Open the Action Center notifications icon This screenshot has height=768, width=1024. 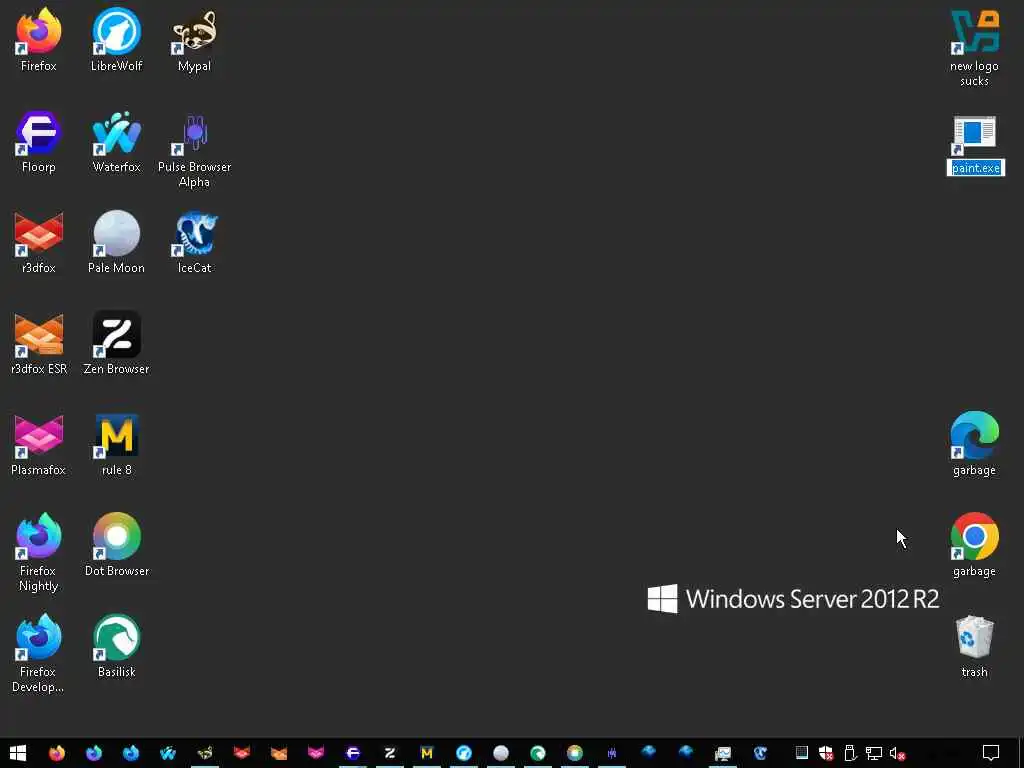[991, 753]
